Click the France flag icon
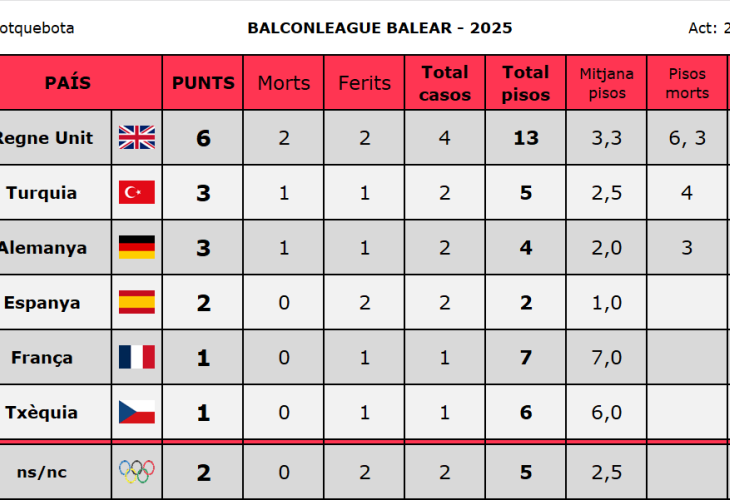The height and width of the screenshot is (500, 730). click(136, 357)
